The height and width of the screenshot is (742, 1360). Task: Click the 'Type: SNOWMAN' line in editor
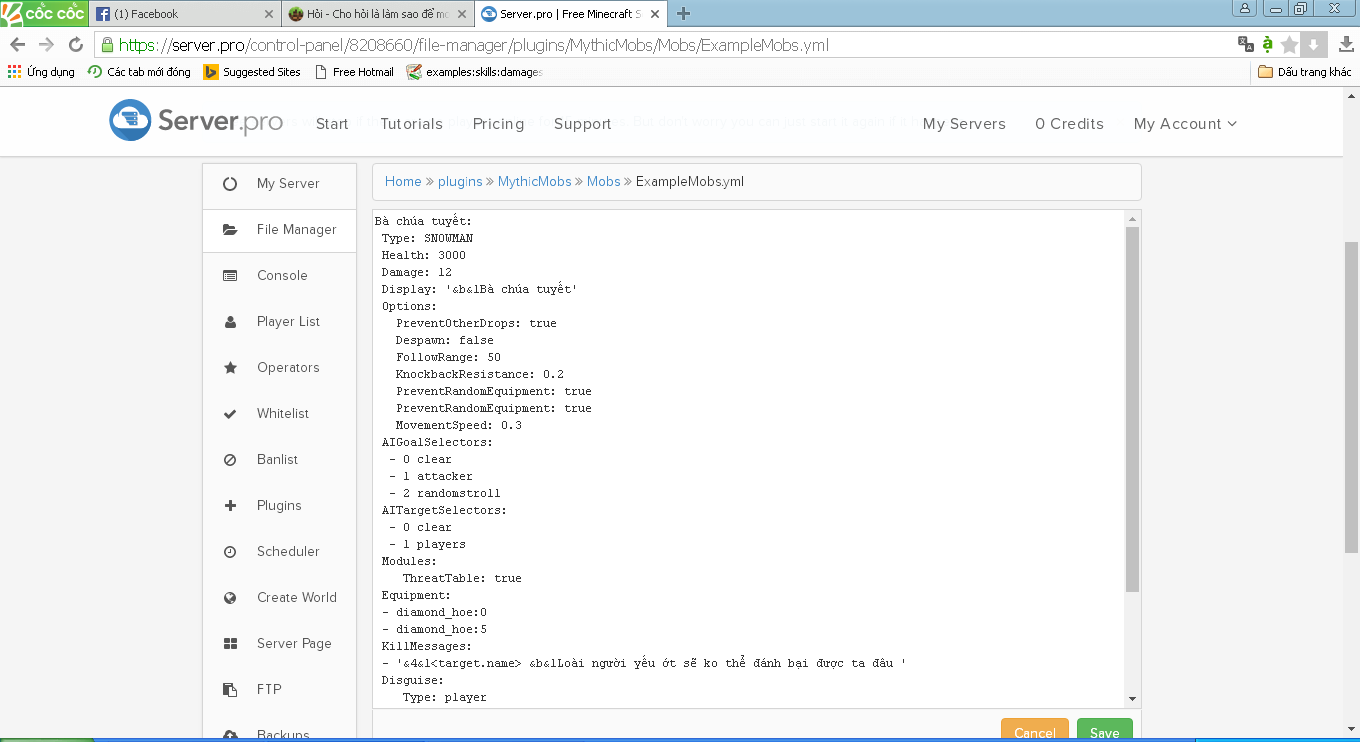427,238
